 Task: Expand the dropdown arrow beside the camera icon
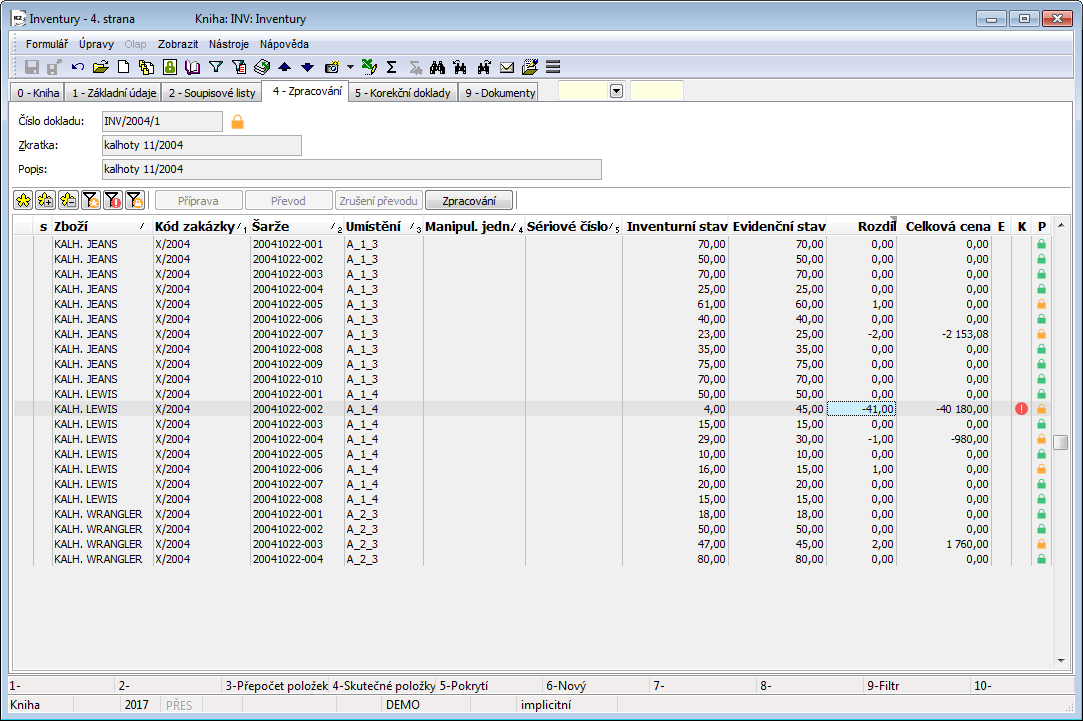click(350, 67)
